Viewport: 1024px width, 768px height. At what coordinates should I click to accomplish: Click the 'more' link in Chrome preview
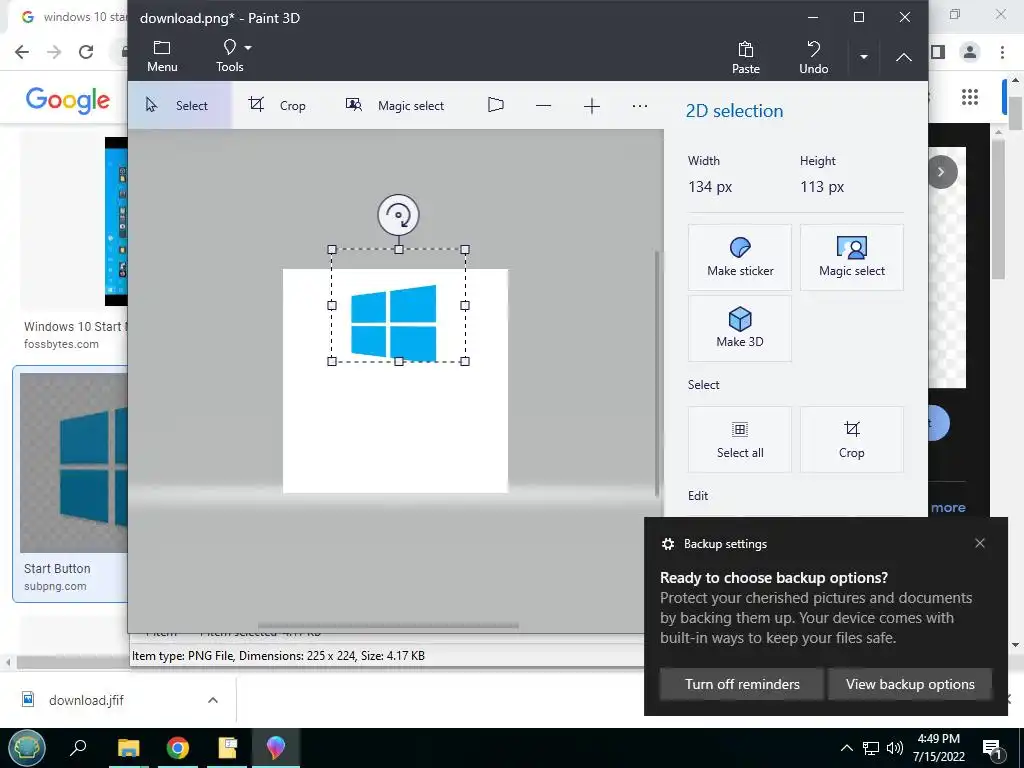(948, 507)
